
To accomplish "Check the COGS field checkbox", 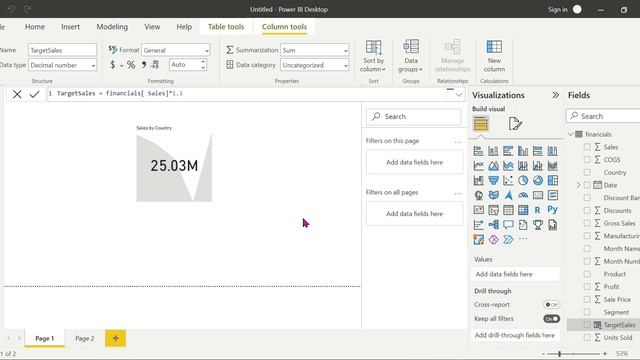I will pos(587,160).
